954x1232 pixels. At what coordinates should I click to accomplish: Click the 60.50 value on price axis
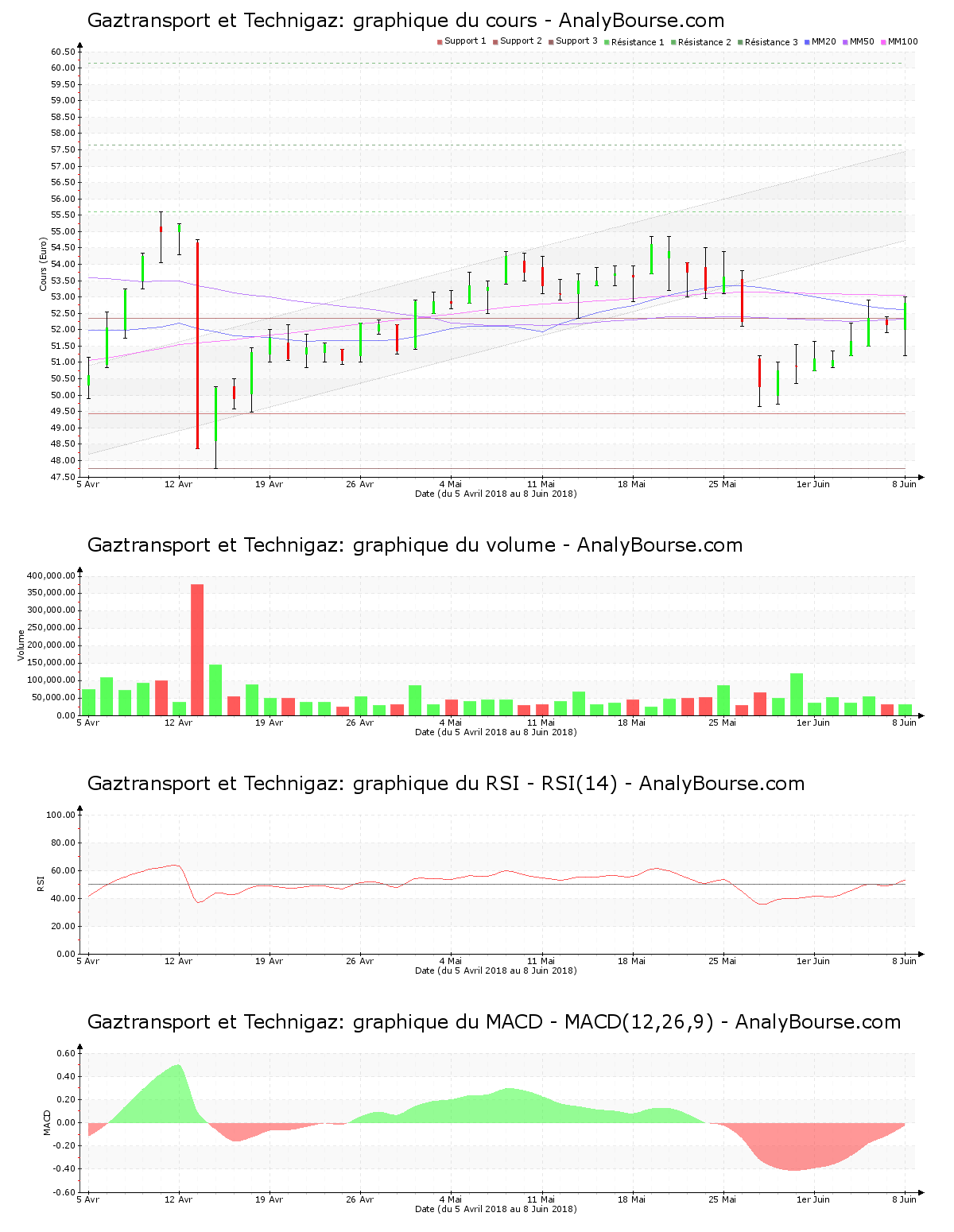click(63, 52)
